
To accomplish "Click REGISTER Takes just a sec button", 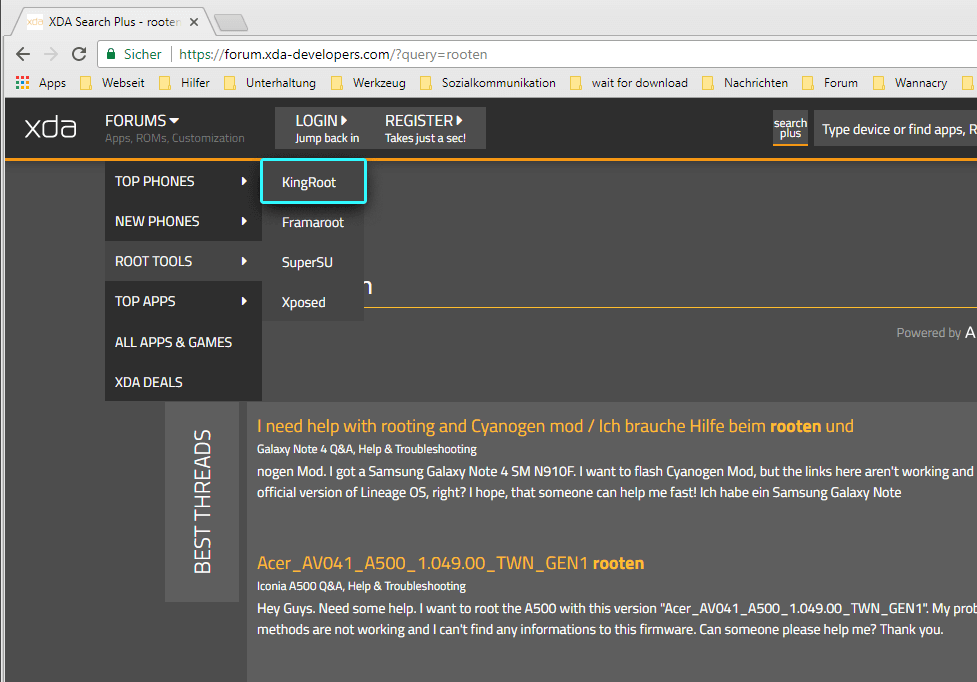I will point(425,128).
